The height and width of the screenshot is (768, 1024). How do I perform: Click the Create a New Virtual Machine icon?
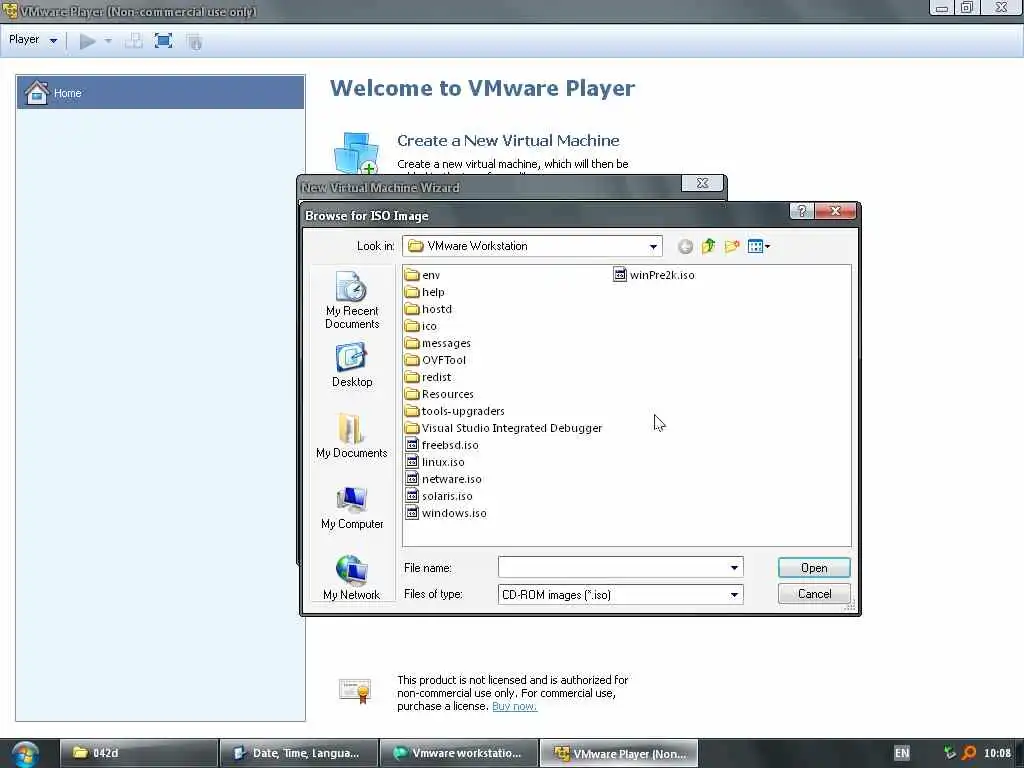tap(357, 153)
